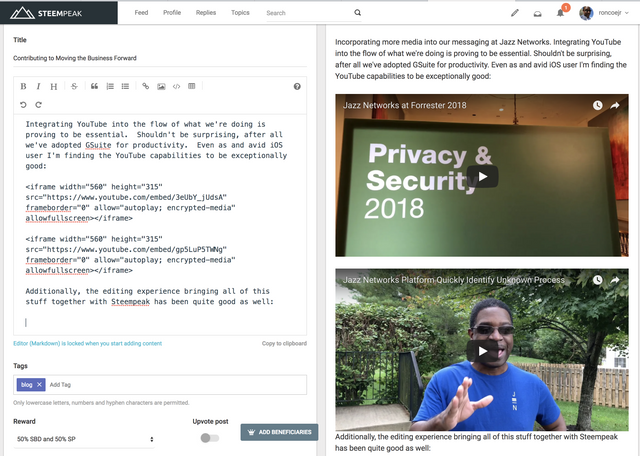Screen dimensions: 640x456
Task: Insert a code block
Action: pos(176,86)
